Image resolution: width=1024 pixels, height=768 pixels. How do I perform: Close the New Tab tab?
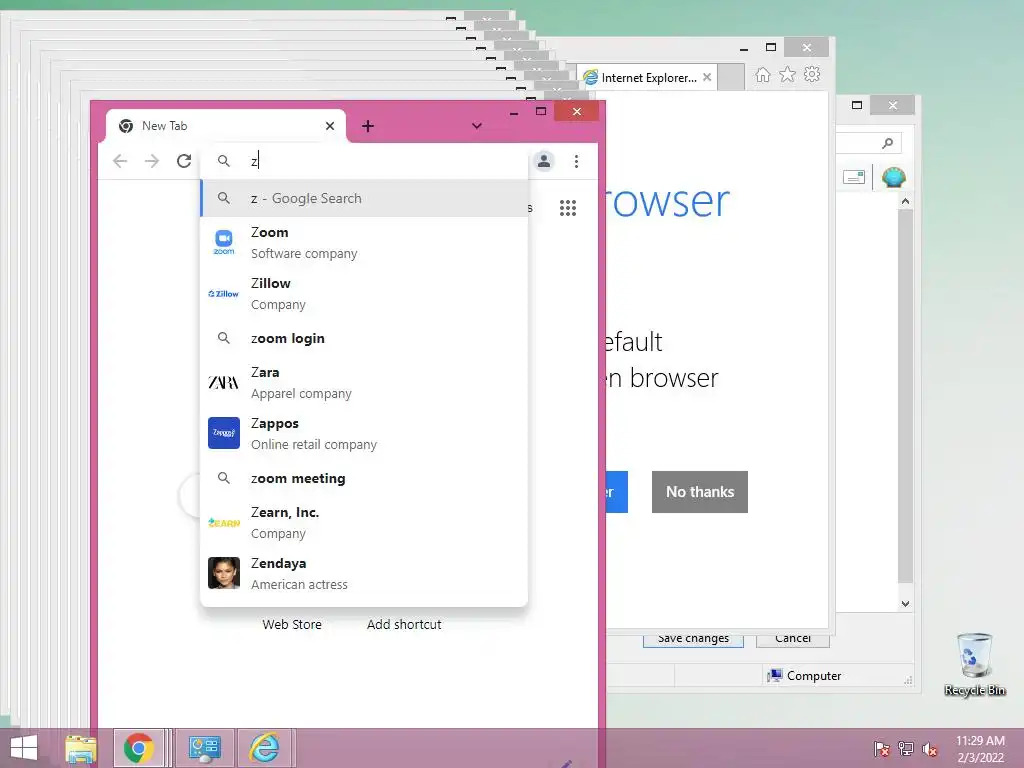pyautogui.click(x=330, y=125)
